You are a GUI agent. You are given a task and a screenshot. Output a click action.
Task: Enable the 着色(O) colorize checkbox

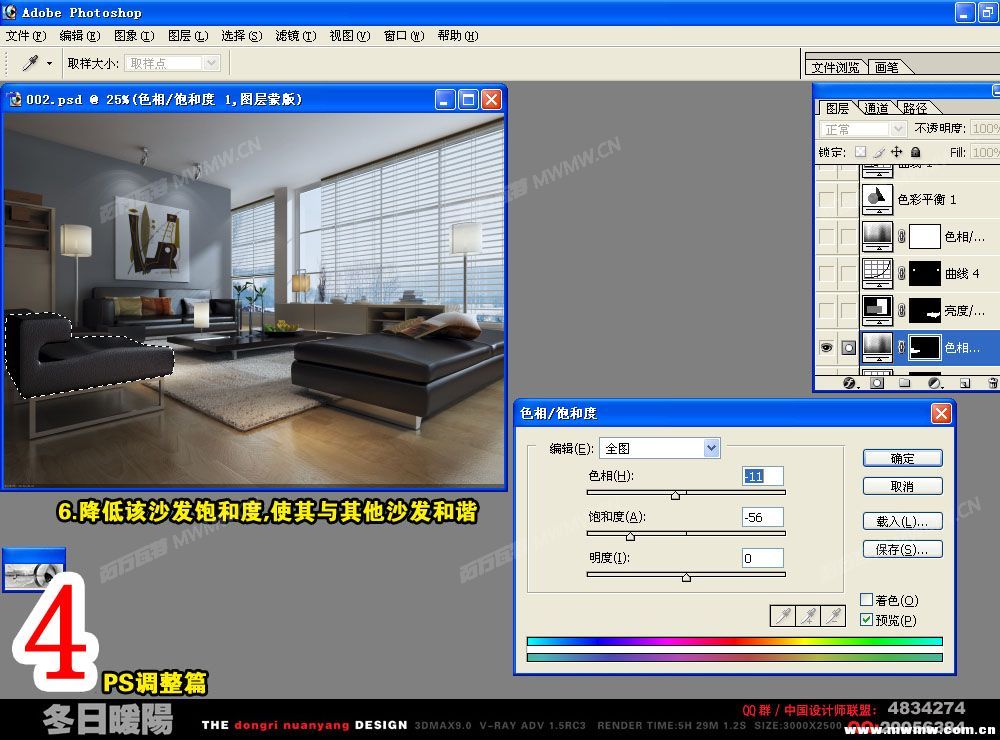coord(866,600)
